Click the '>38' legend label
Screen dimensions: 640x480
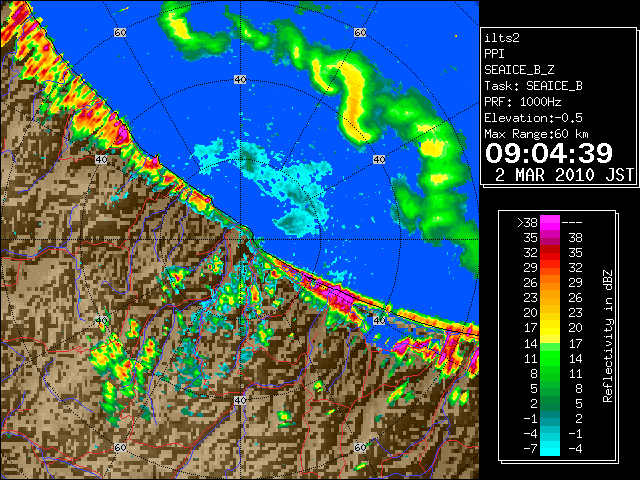[527, 223]
